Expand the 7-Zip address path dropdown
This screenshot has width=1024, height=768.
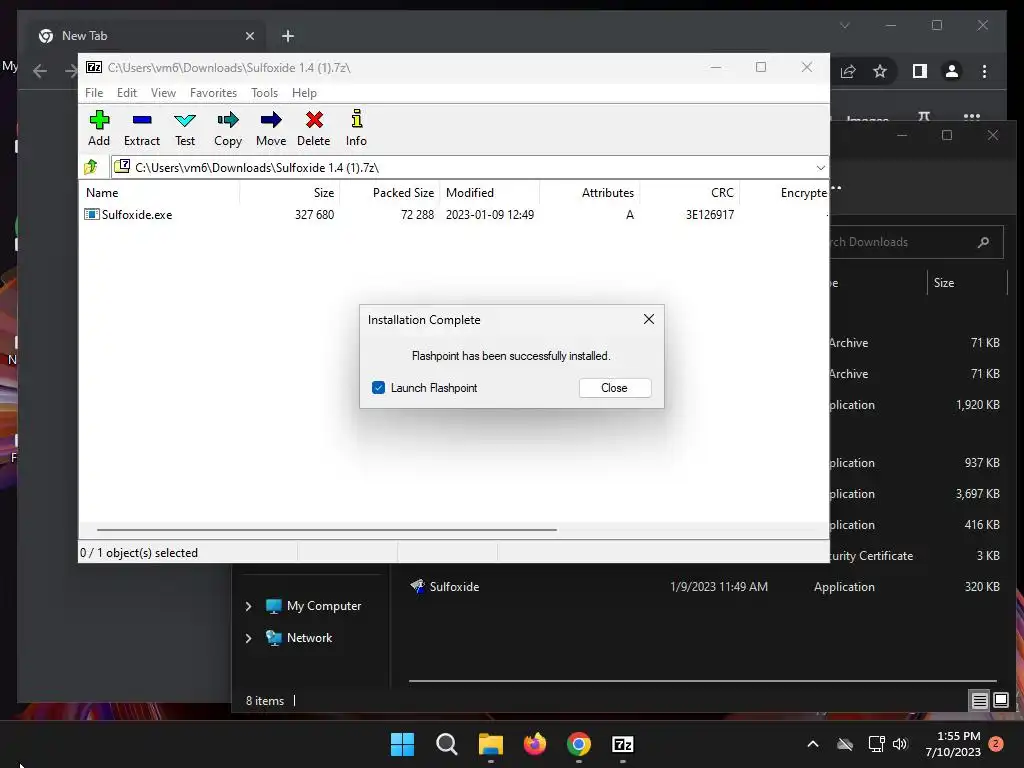[820, 168]
